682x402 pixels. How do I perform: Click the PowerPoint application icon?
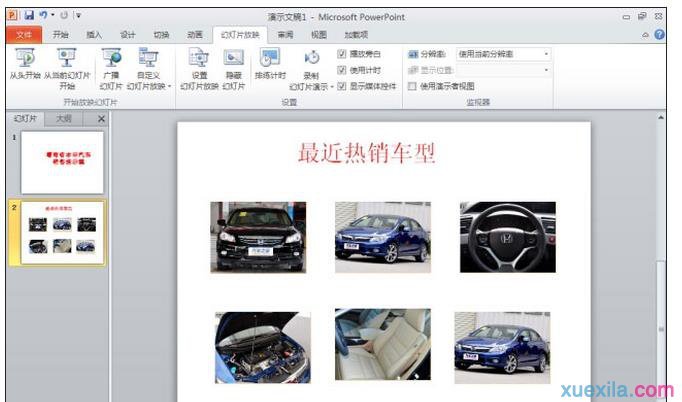[x=12, y=15]
